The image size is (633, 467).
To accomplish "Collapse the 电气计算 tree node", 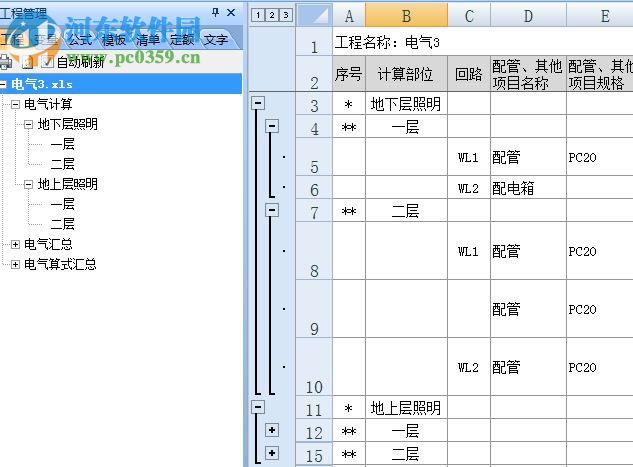I will 15,105.
